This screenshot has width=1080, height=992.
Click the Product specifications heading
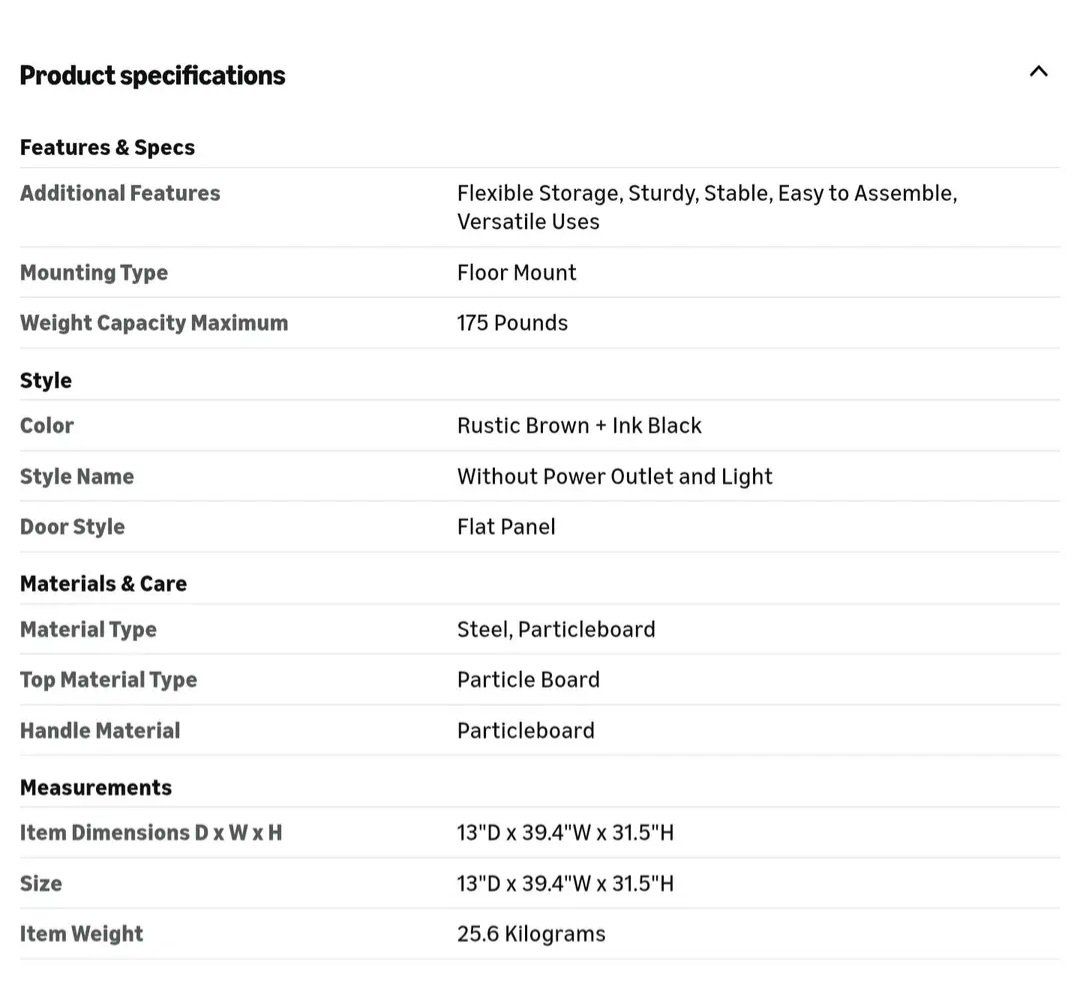152,76
